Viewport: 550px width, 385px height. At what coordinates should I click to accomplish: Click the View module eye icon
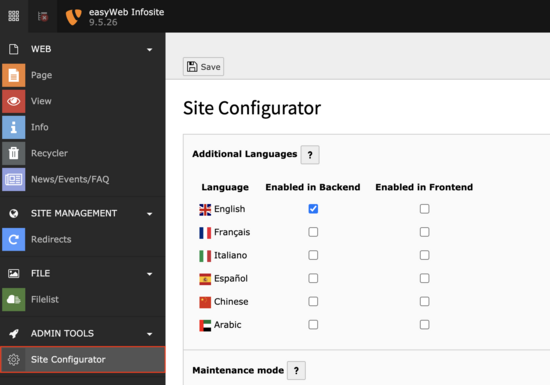click(14, 101)
